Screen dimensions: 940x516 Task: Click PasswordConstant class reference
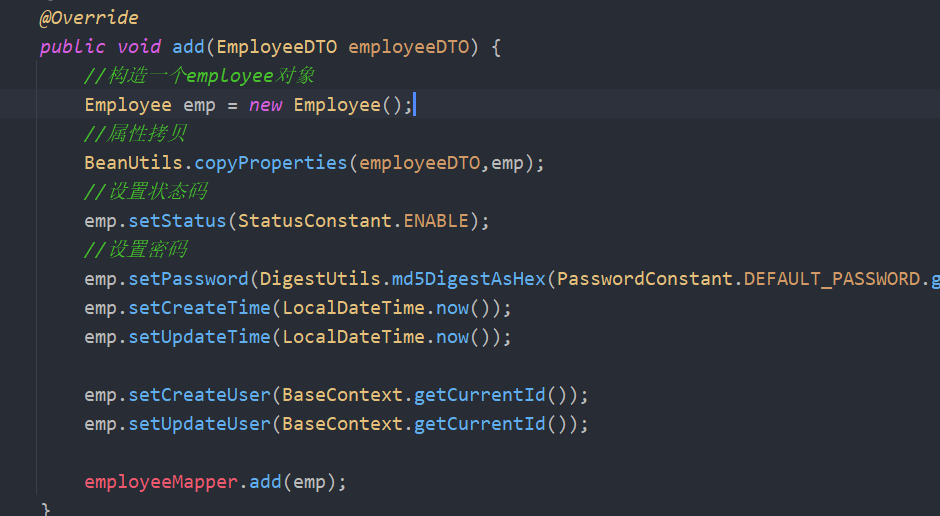click(645, 279)
